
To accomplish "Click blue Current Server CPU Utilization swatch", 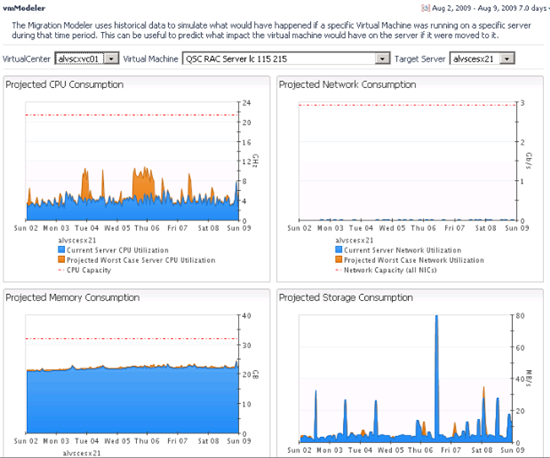I will (61, 250).
